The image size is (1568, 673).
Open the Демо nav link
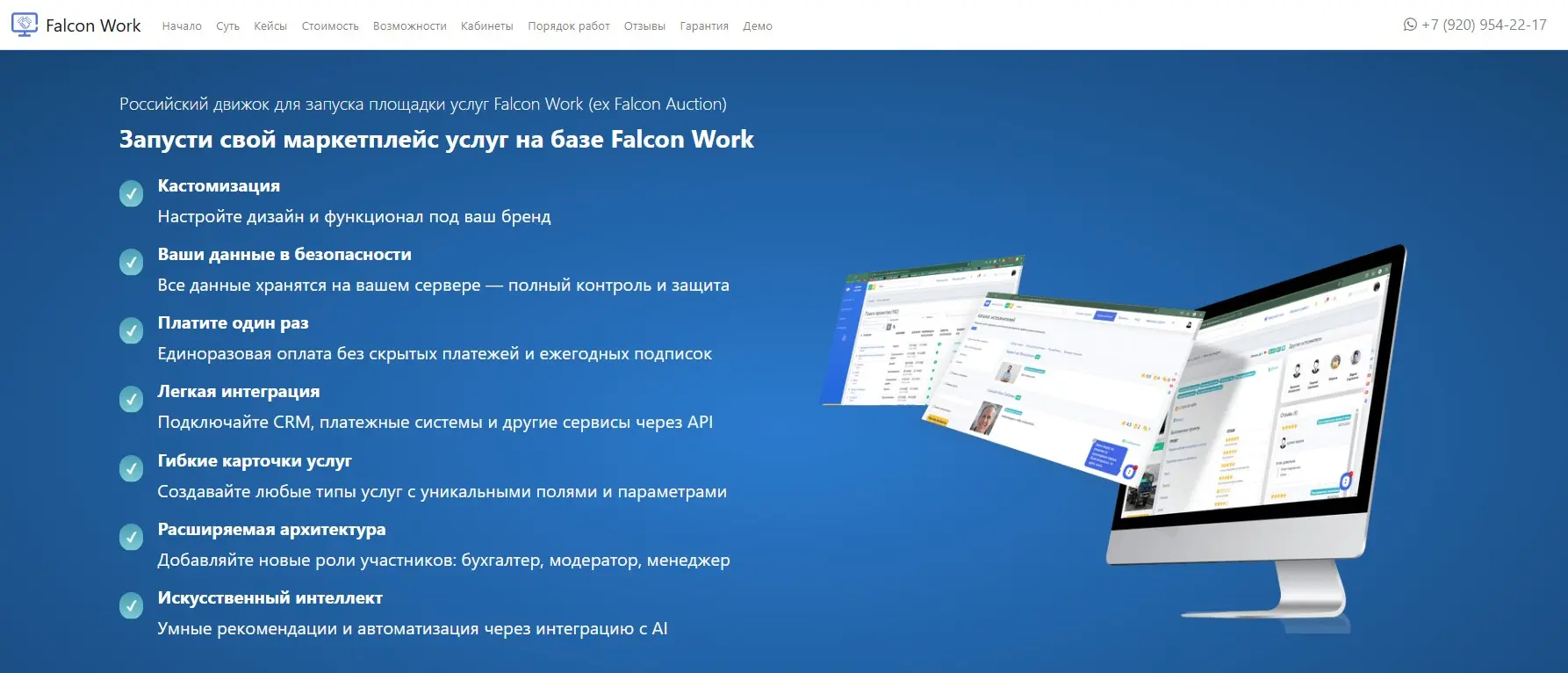(758, 26)
